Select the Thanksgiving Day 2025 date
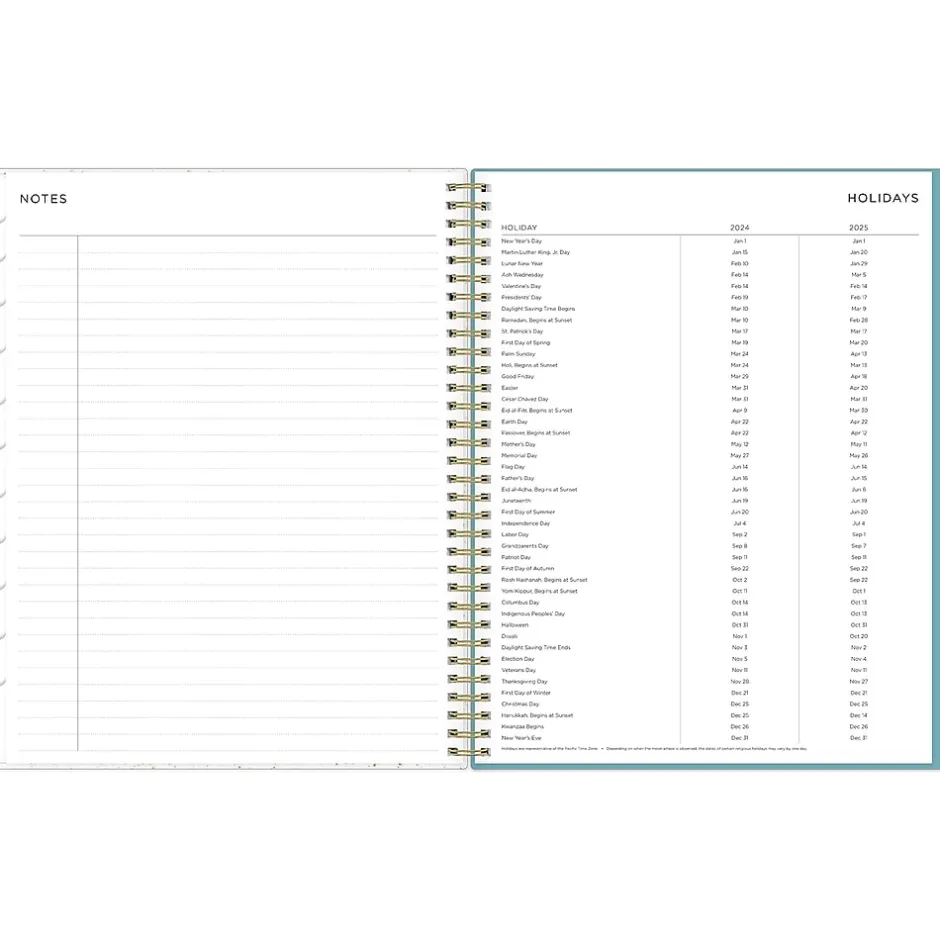940x940 pixels. (858, 682)
